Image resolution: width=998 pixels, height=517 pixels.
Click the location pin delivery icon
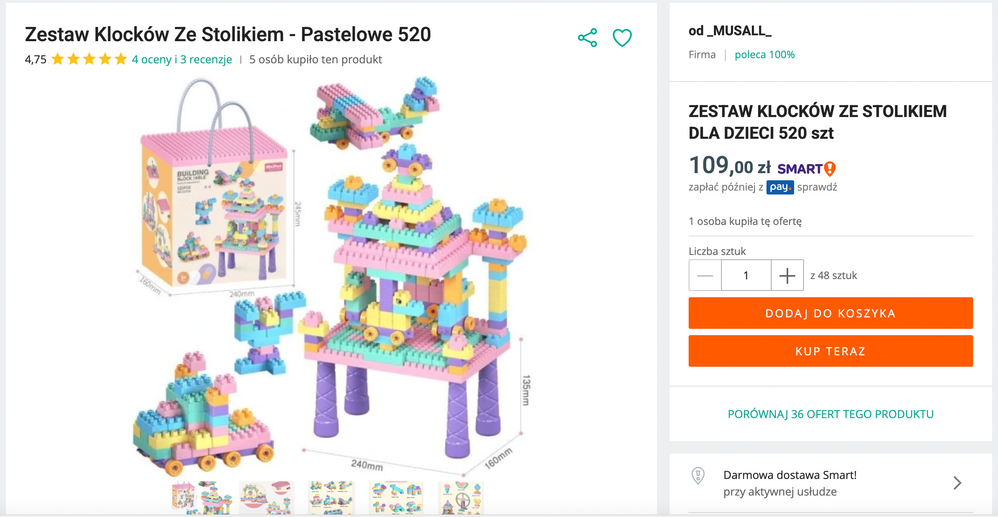coord(698,477)
